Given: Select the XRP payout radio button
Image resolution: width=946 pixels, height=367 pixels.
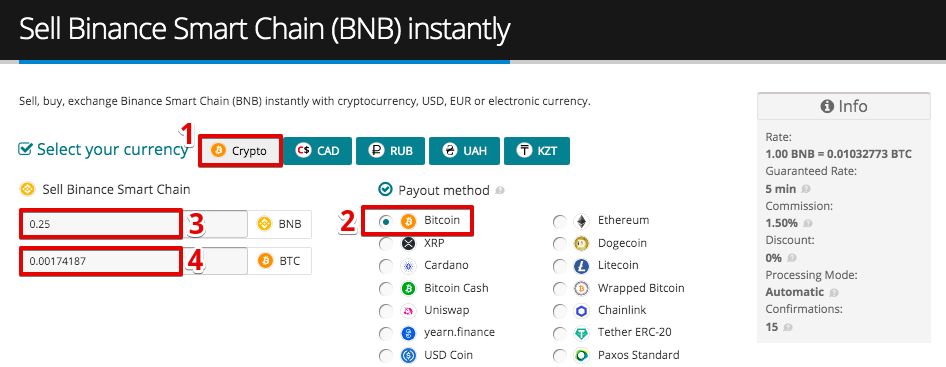Looking at the screenshot, I should [386, 244].
